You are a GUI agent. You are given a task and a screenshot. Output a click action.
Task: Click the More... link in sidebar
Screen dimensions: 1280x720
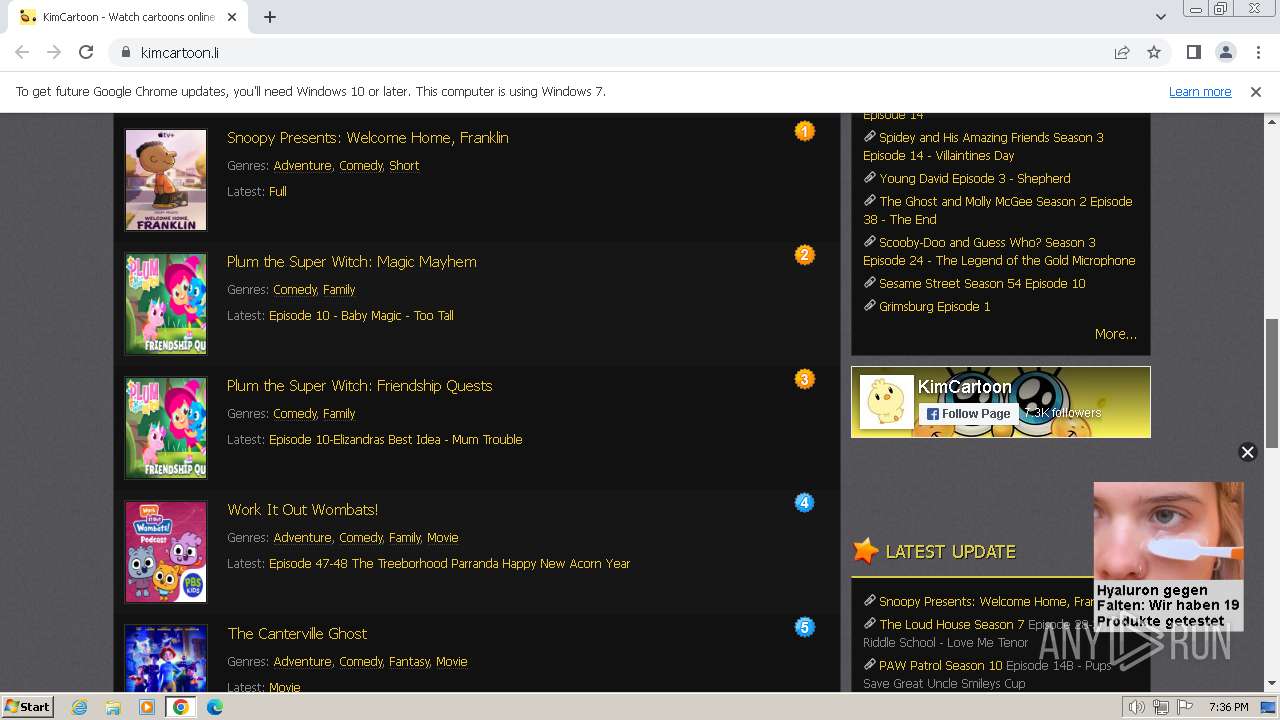click(1116, 334)
